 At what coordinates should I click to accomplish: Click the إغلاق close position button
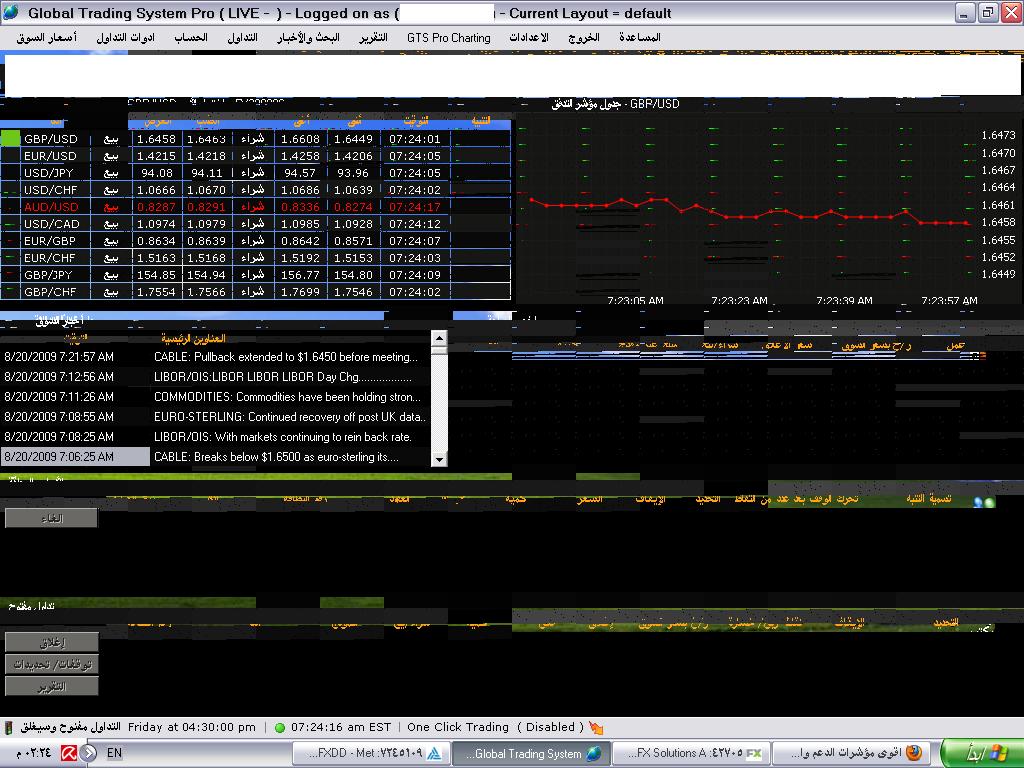pyautogui.click(x=51, y=642)
